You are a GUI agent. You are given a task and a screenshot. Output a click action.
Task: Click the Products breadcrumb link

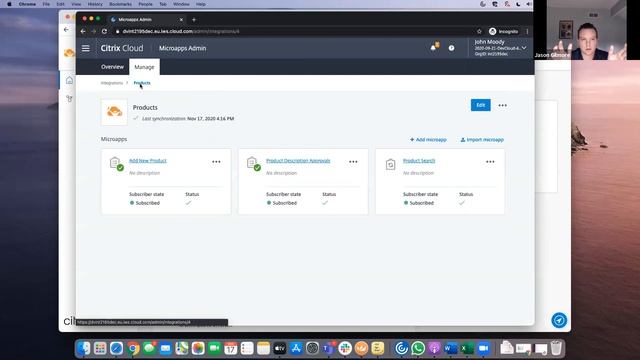click(142, 83)
